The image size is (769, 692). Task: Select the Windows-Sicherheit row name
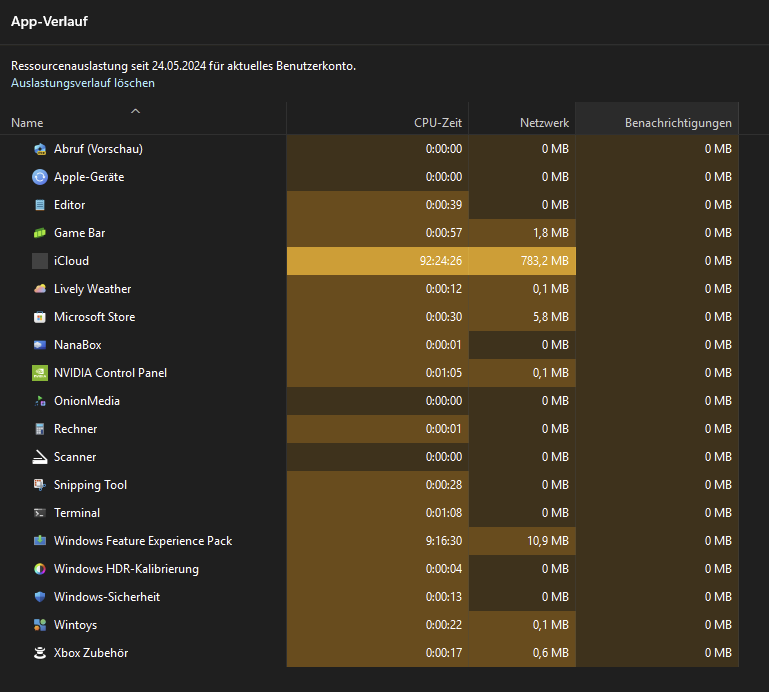[x=107, y=596]
